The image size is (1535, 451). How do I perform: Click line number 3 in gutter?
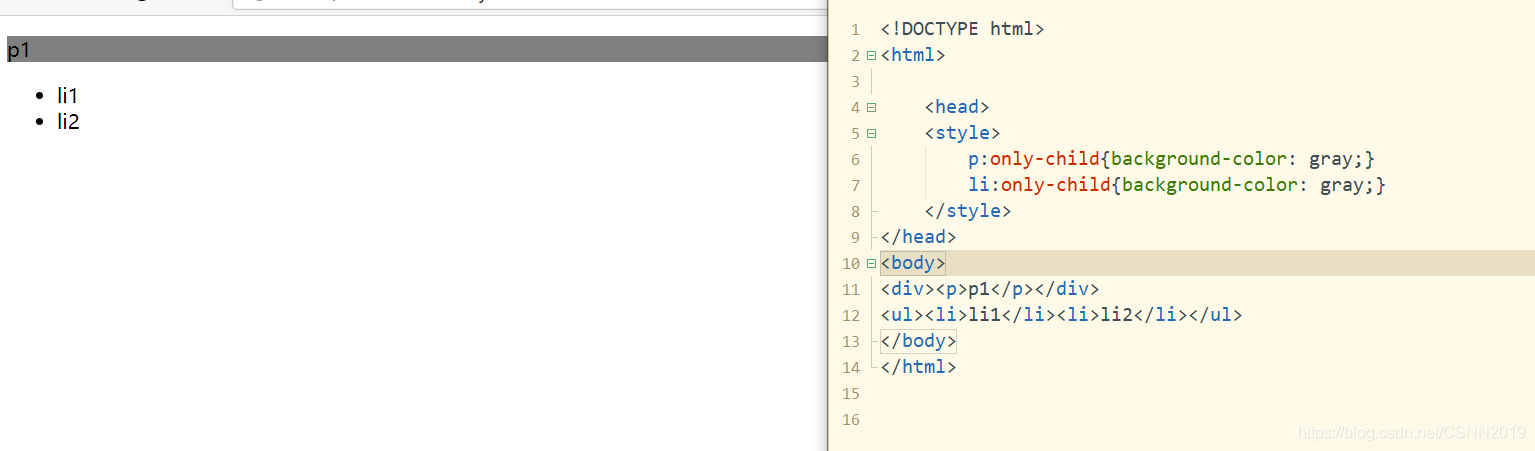click(x=855, y=81)
